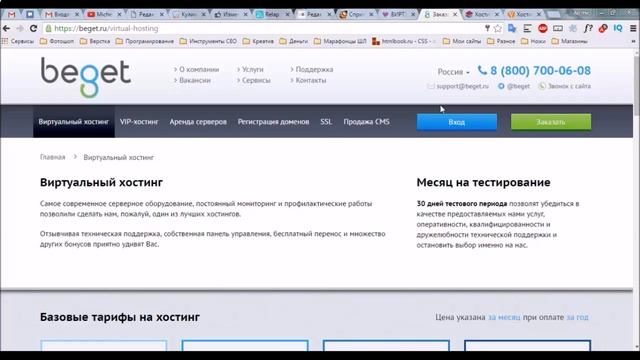This screenshot has height=360, width=640.
Task: Open the Инструменты СЕО bookmarks folder
Action: pyautogui.click(x=208, y=41)
